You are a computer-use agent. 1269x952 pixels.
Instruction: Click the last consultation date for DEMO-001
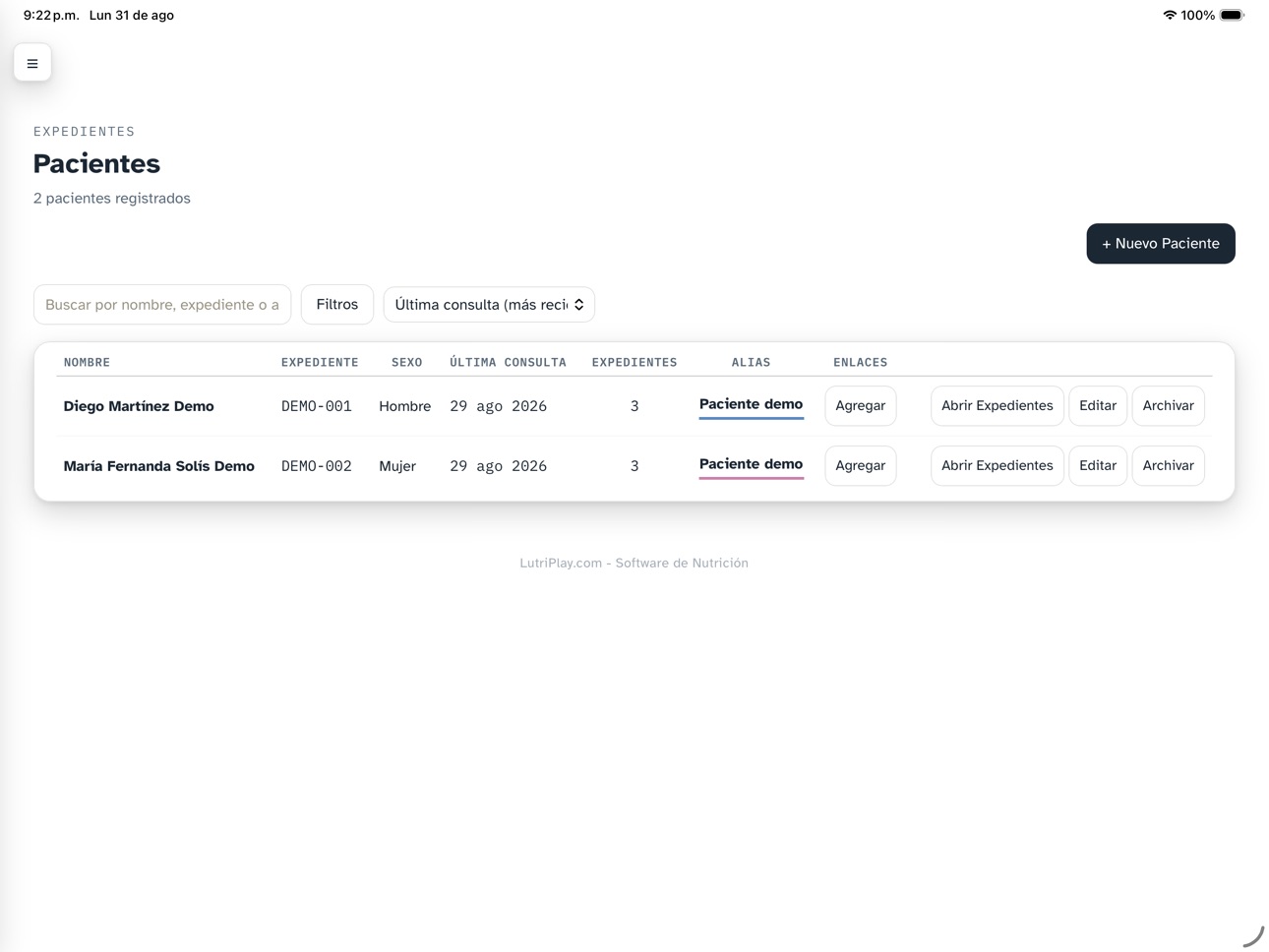click(499, 406)
